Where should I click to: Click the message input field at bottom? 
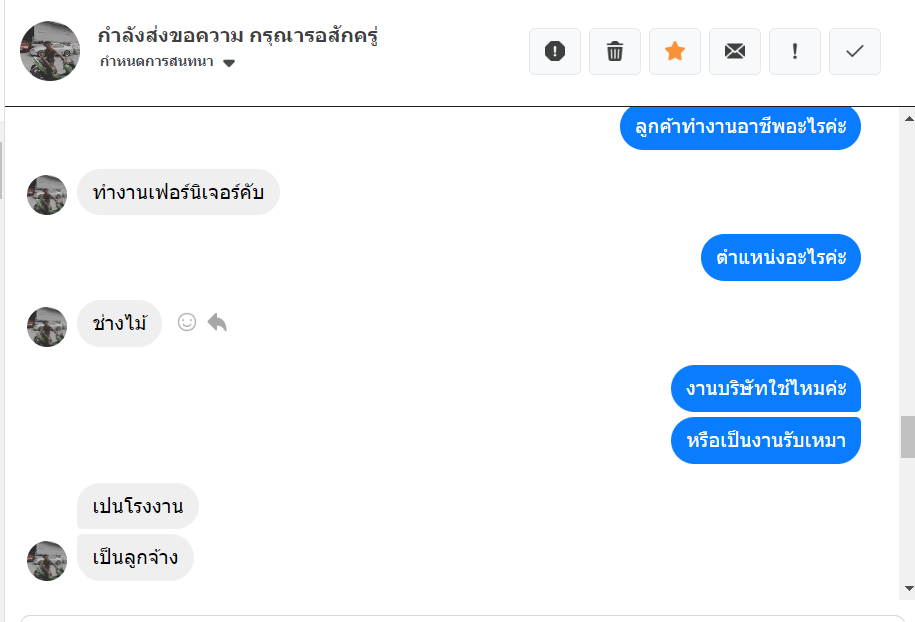tap(460, 617)
